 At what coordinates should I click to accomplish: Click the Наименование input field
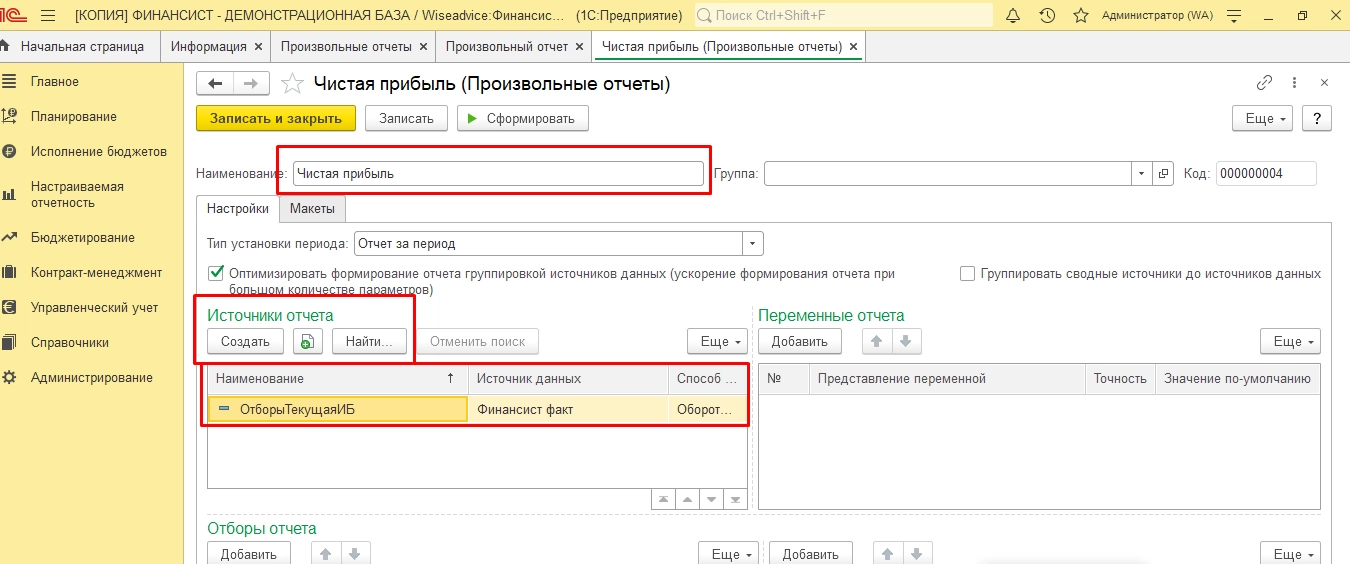click(498, 173)
